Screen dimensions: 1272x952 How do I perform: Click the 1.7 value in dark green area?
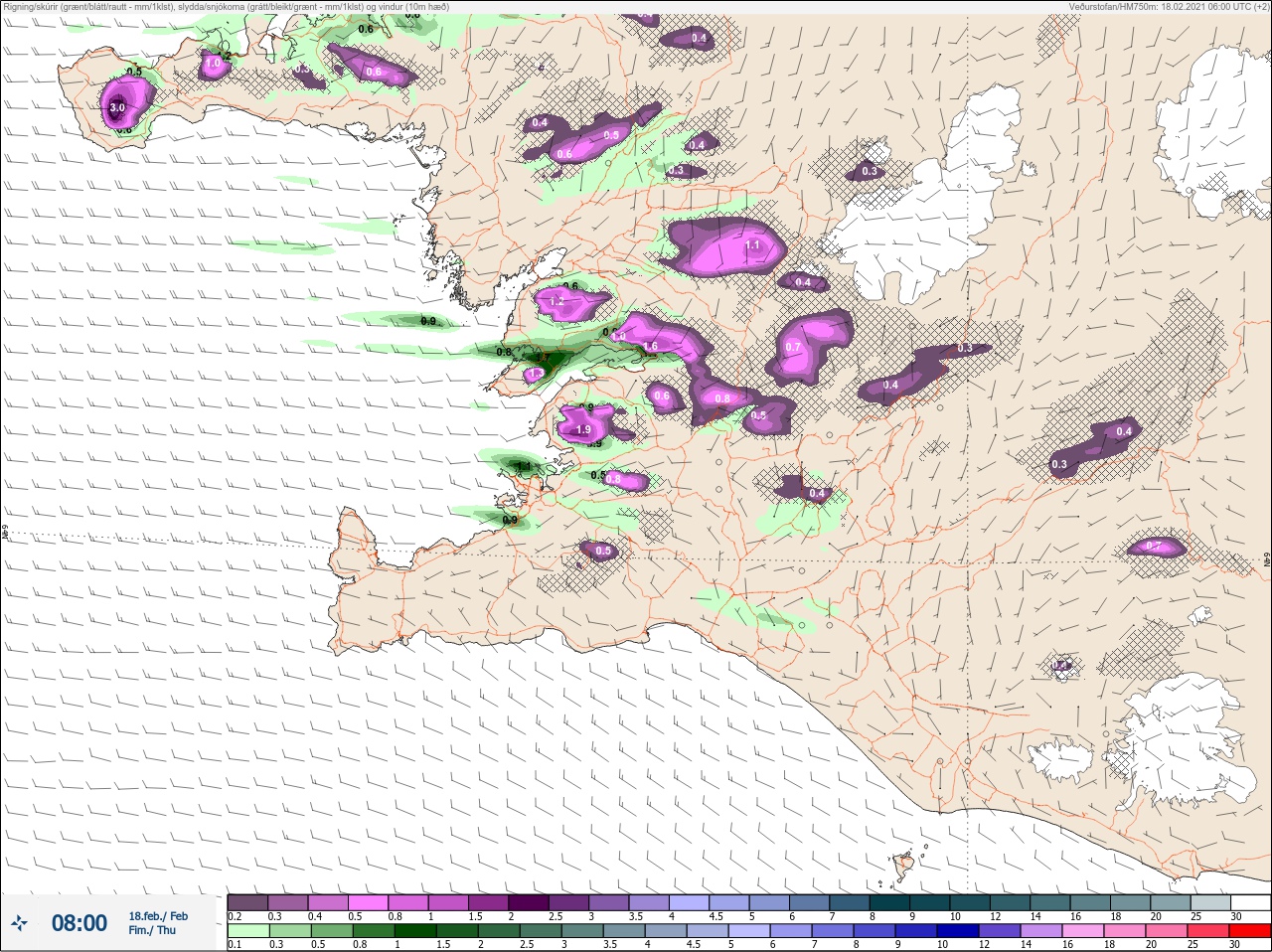(x=542, y=358)
